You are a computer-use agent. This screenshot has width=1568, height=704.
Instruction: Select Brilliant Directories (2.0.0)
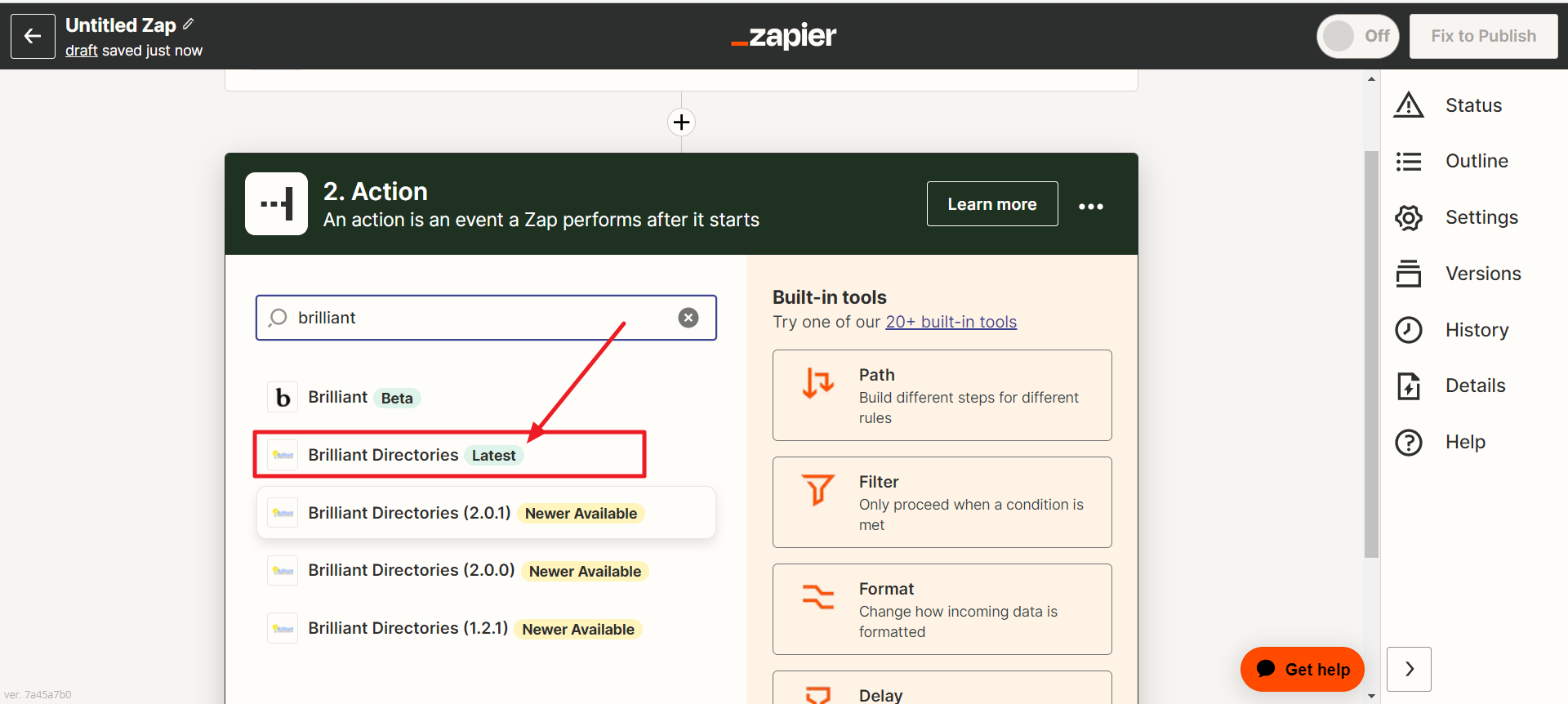(486, 571)
